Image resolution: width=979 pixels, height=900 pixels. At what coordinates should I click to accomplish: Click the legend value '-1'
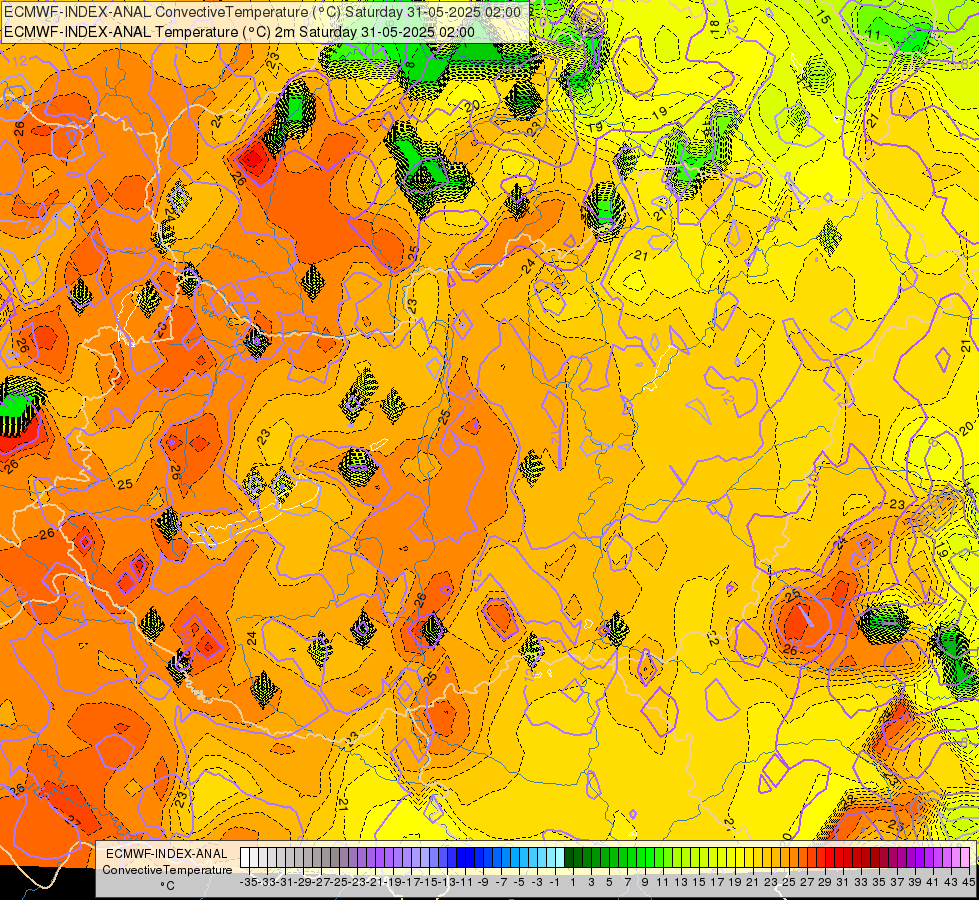(554, 882)
